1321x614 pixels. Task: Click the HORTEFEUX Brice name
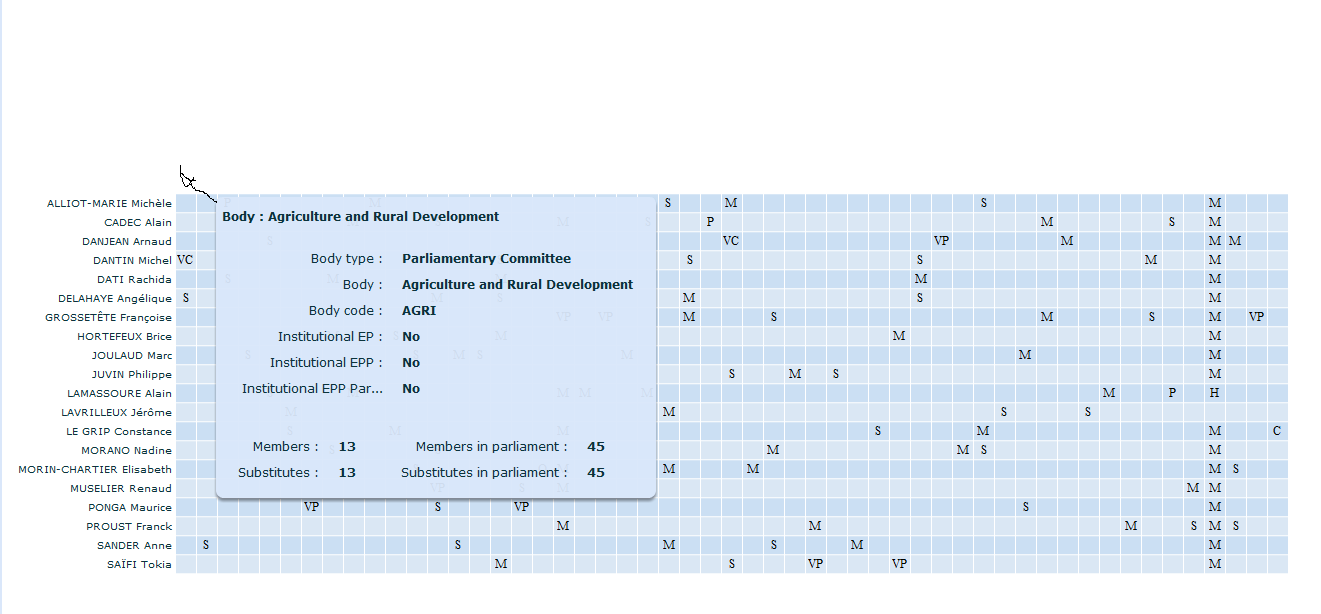click(124, 336)
